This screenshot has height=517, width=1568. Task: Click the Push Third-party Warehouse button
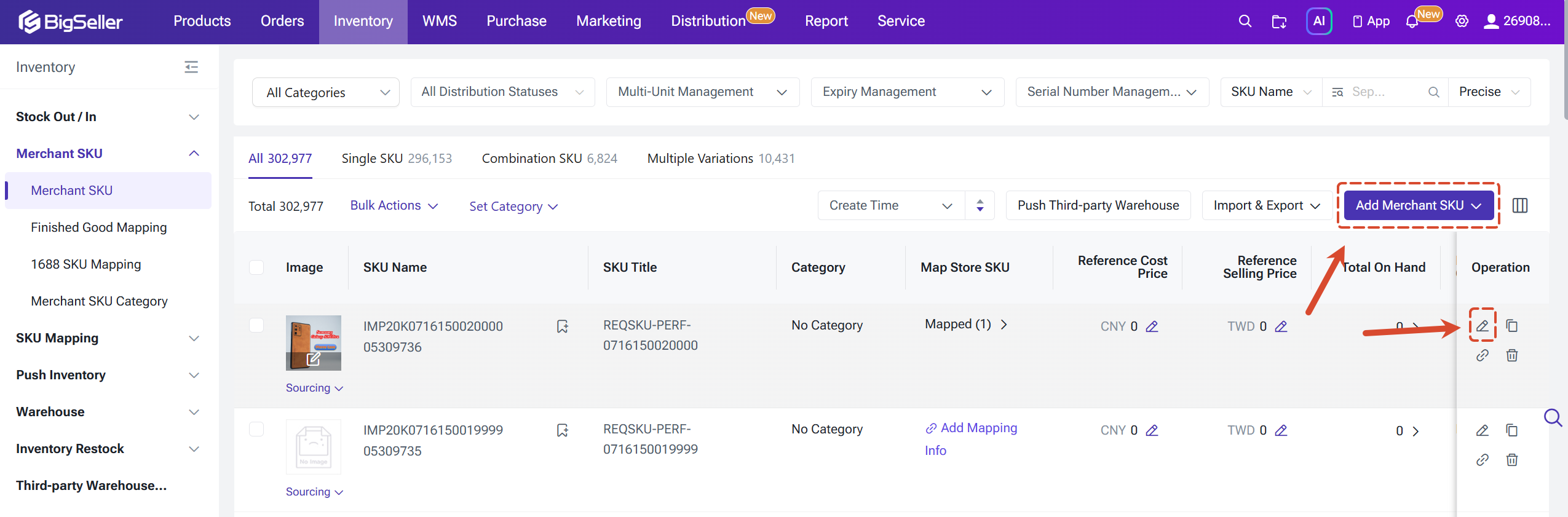1098,205
